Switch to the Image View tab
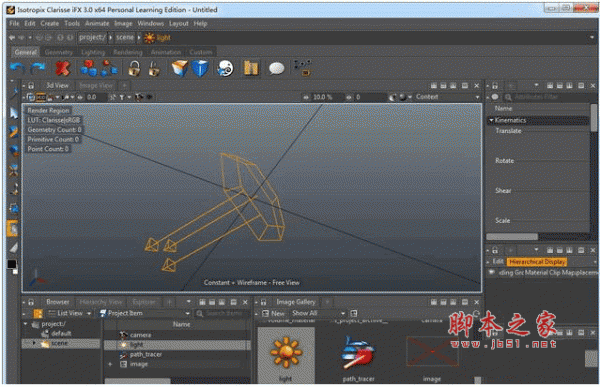600x387 pixels. pos(96,86)
